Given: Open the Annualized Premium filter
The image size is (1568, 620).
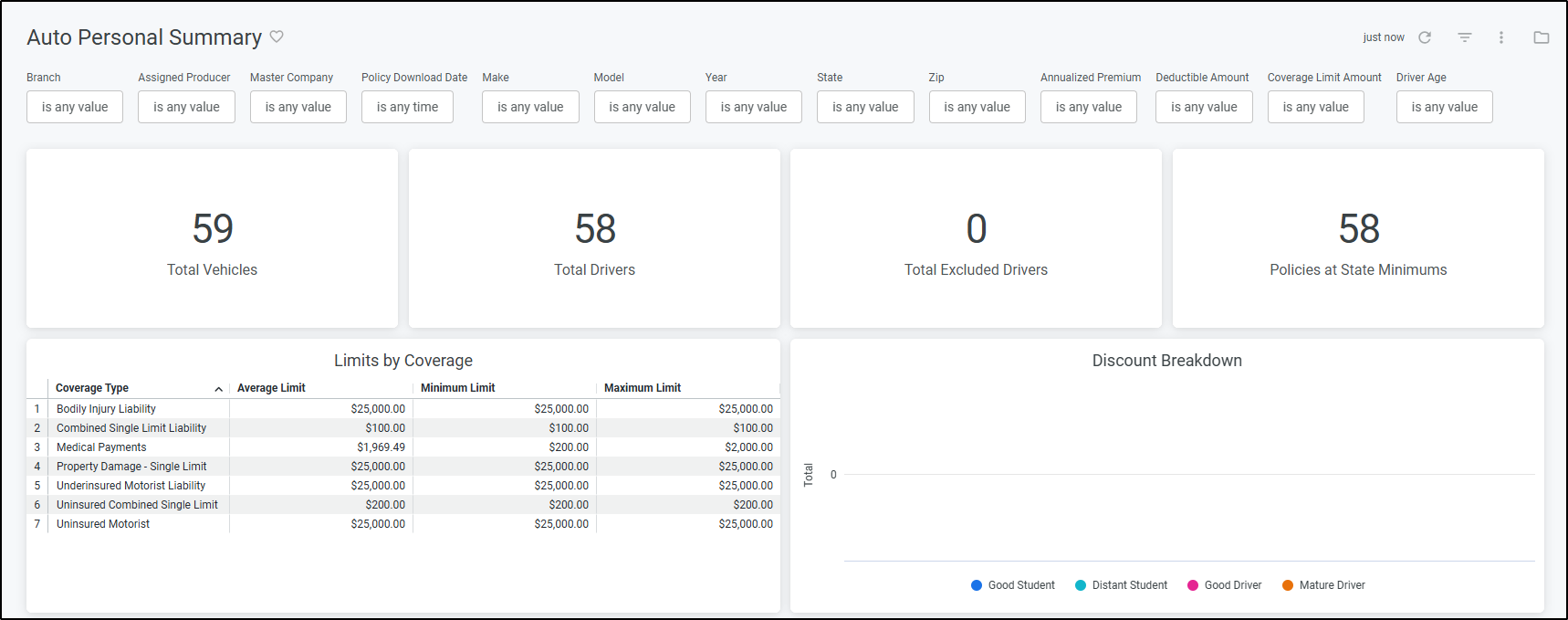Looking at the screenshot, I should click(1089, 107).
